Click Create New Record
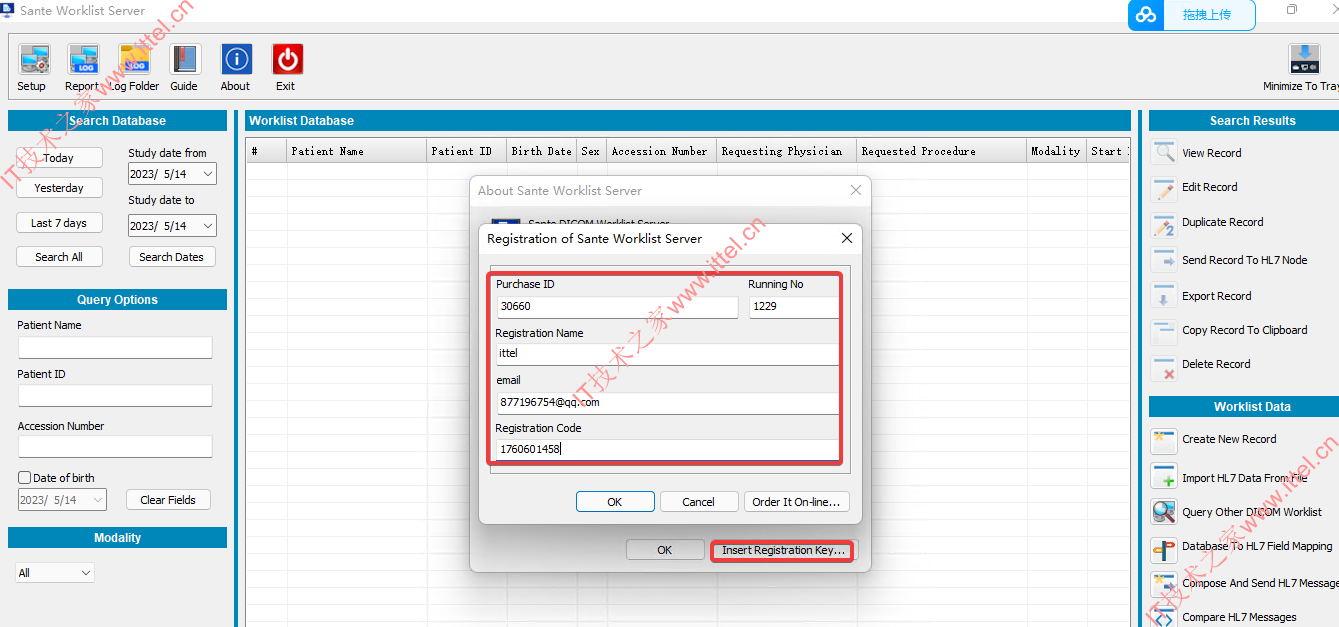This screenshot has width=1339, height=627. click(1229, 439)
